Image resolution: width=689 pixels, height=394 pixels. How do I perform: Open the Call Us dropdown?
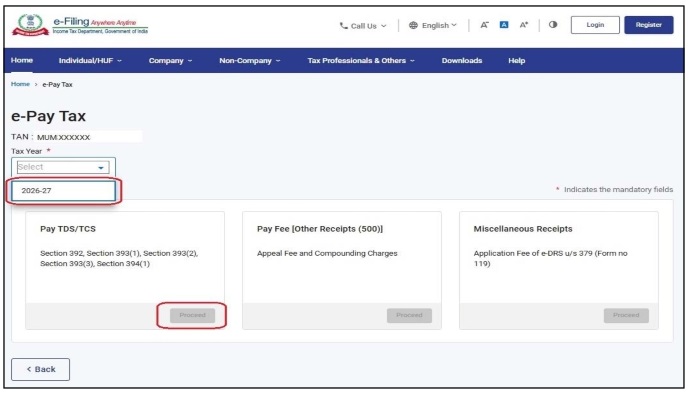[x=363, y=26]
